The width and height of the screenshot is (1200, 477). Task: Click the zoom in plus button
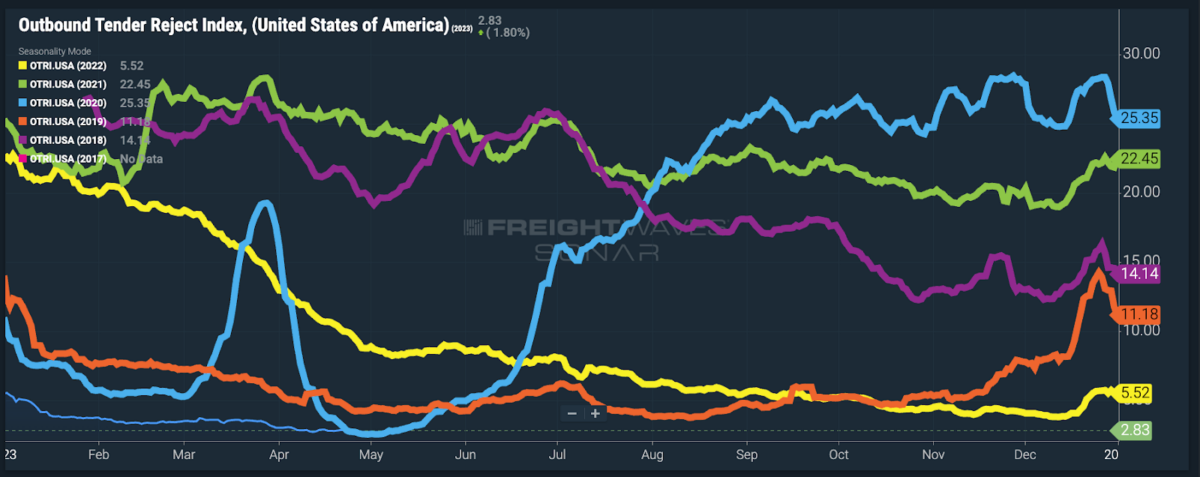pyautogui.click(x=595, y=413)
